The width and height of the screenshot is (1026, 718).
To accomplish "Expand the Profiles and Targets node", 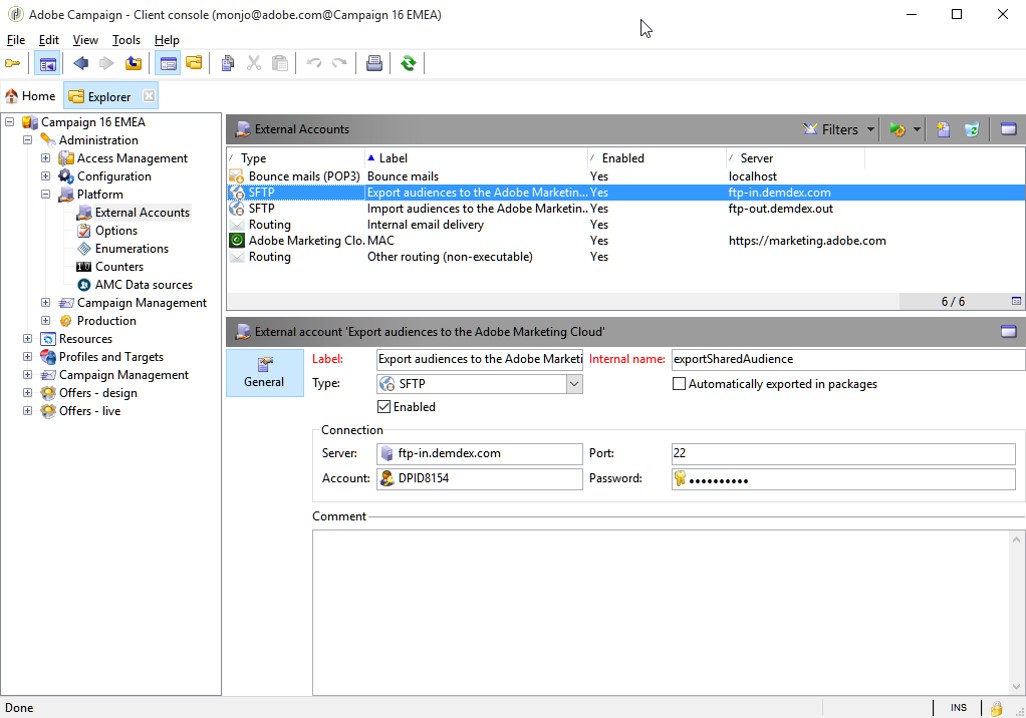I will point(27,357).
